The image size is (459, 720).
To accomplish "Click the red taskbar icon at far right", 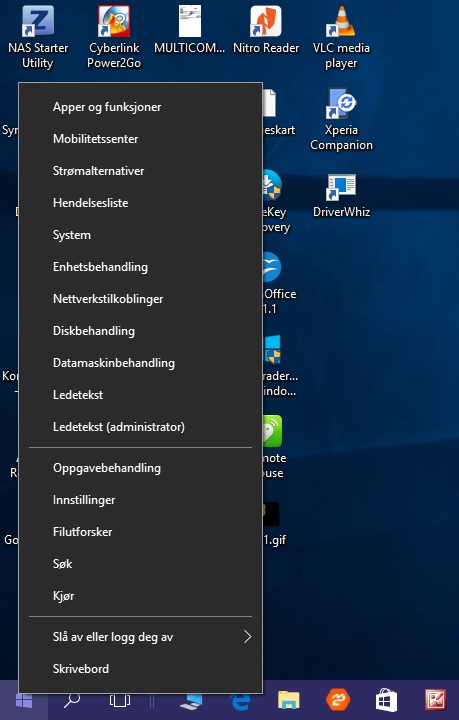I will click(x=435, y=701).
